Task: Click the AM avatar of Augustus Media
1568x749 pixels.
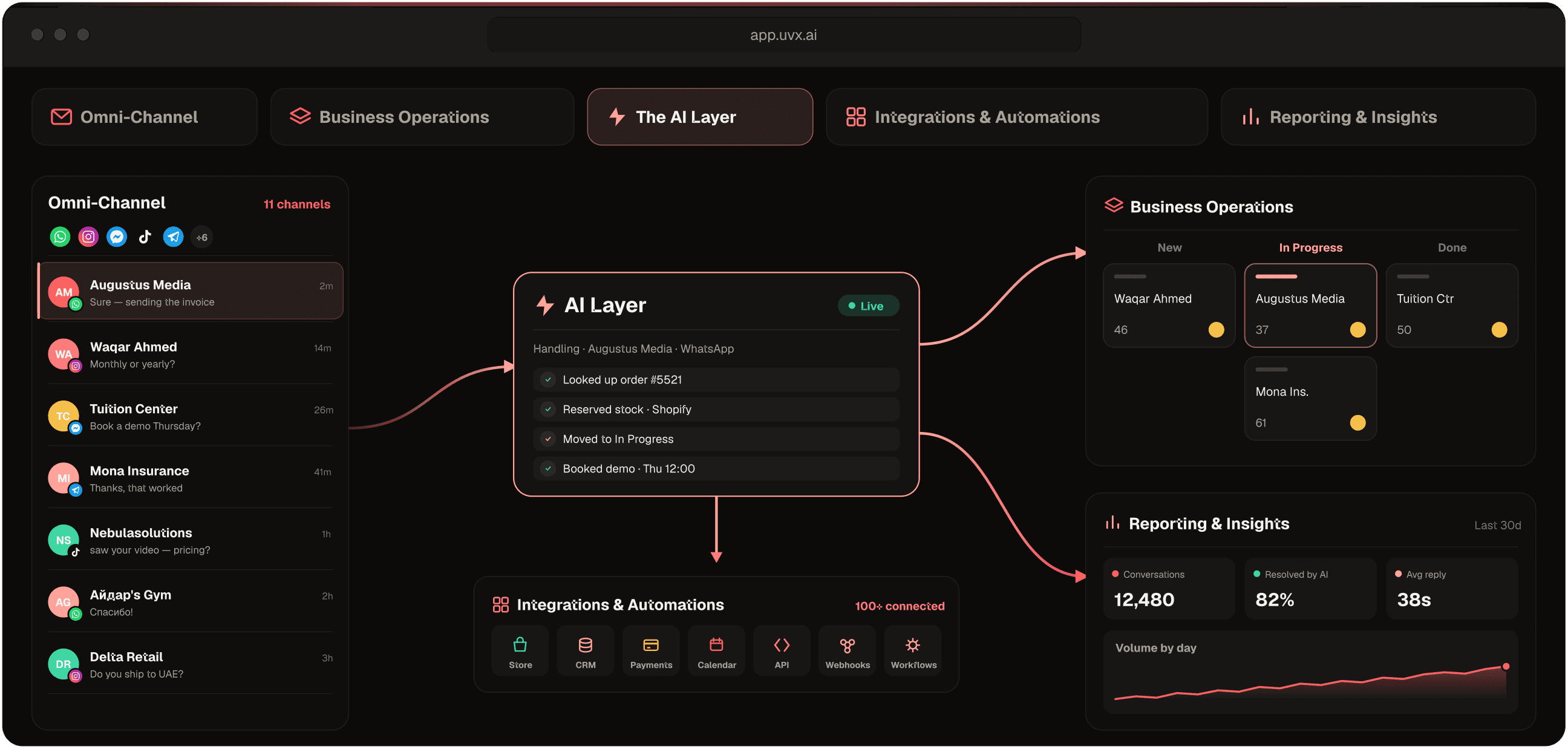Action: point(64,292)
